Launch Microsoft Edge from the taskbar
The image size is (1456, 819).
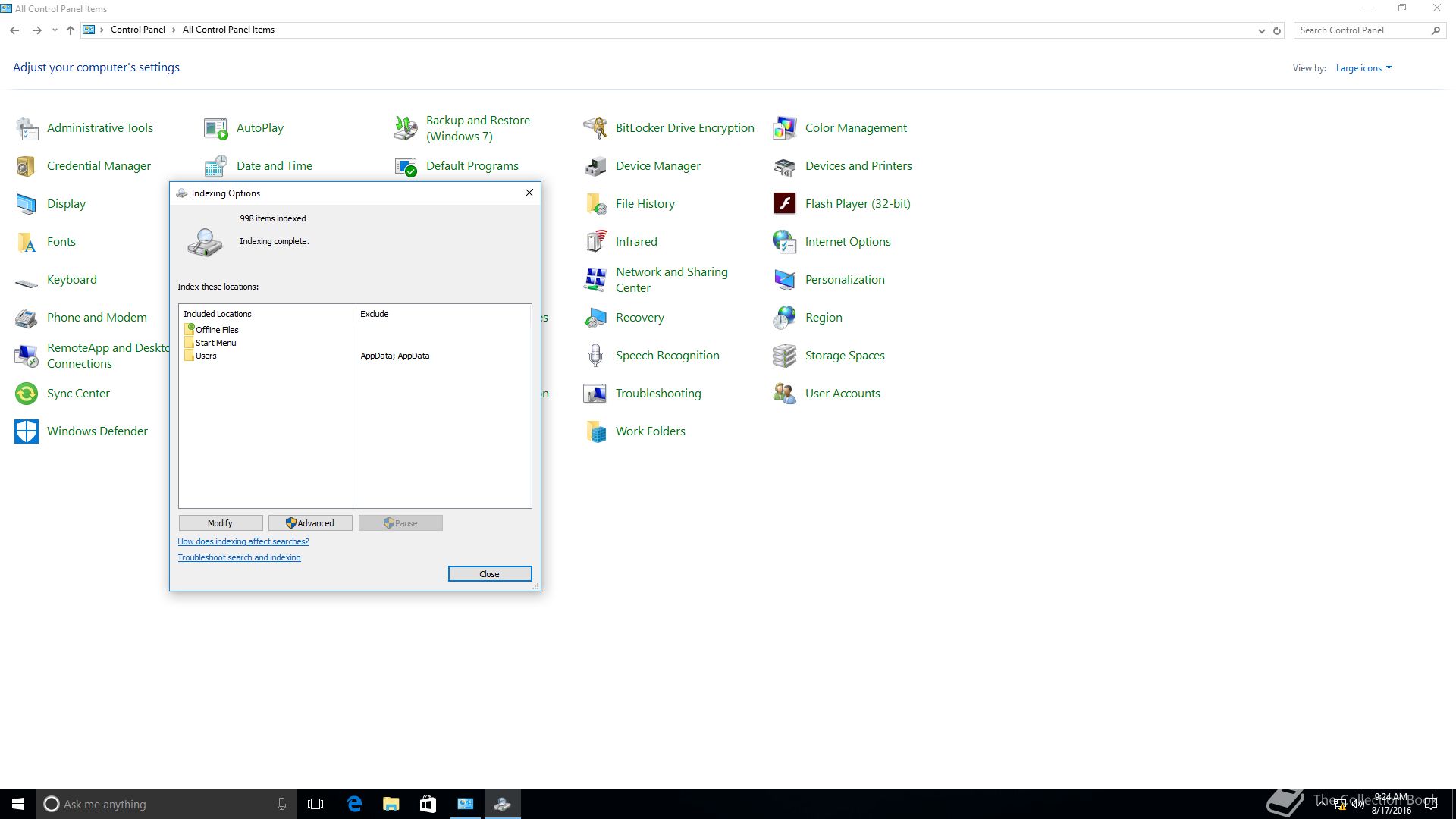[354, 804]
